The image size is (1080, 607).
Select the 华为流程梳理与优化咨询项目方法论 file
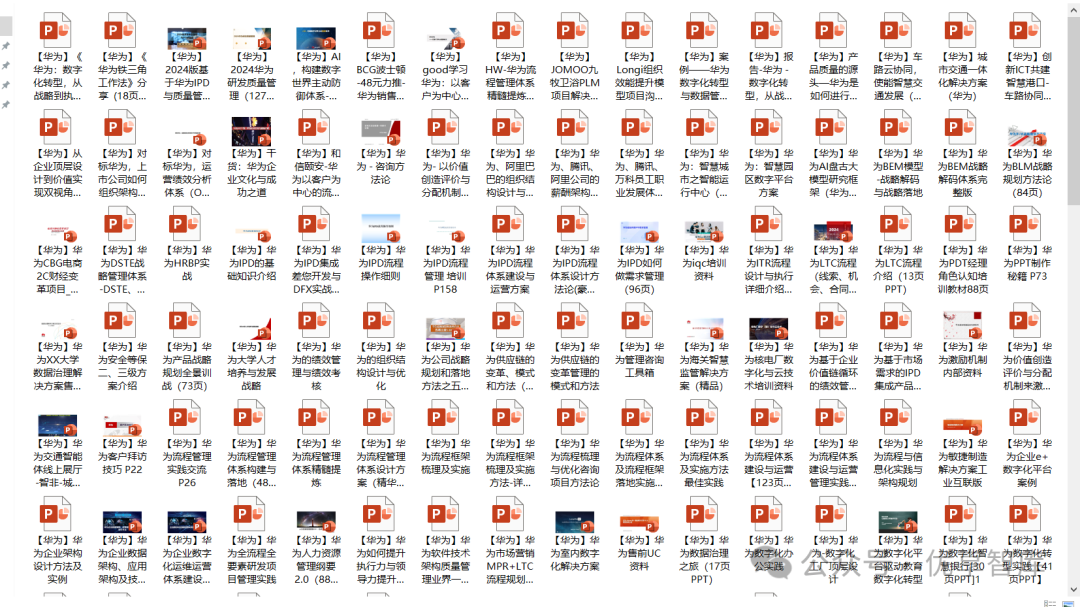(x=574, y=418)
